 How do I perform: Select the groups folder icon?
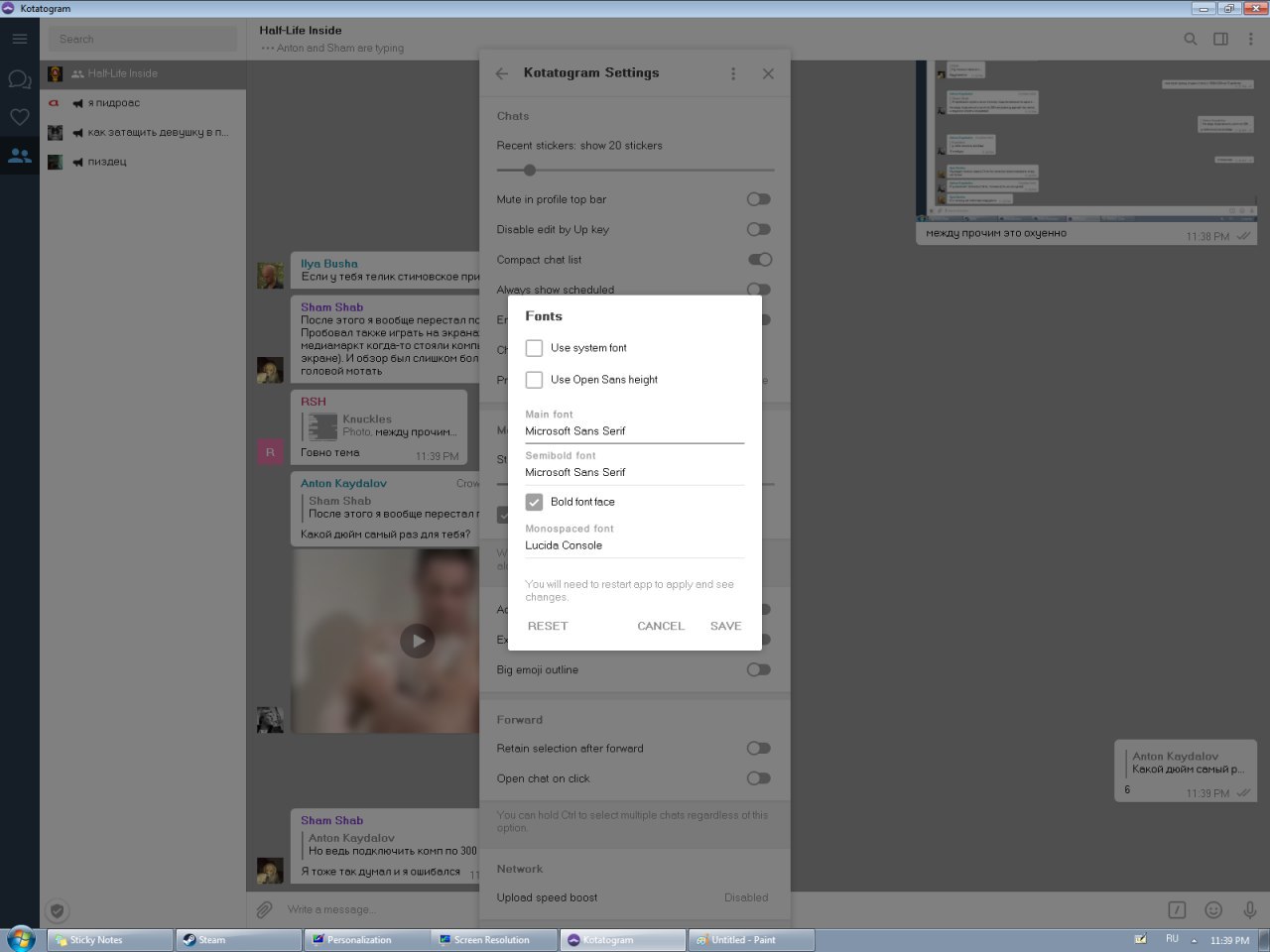[20, 156]
